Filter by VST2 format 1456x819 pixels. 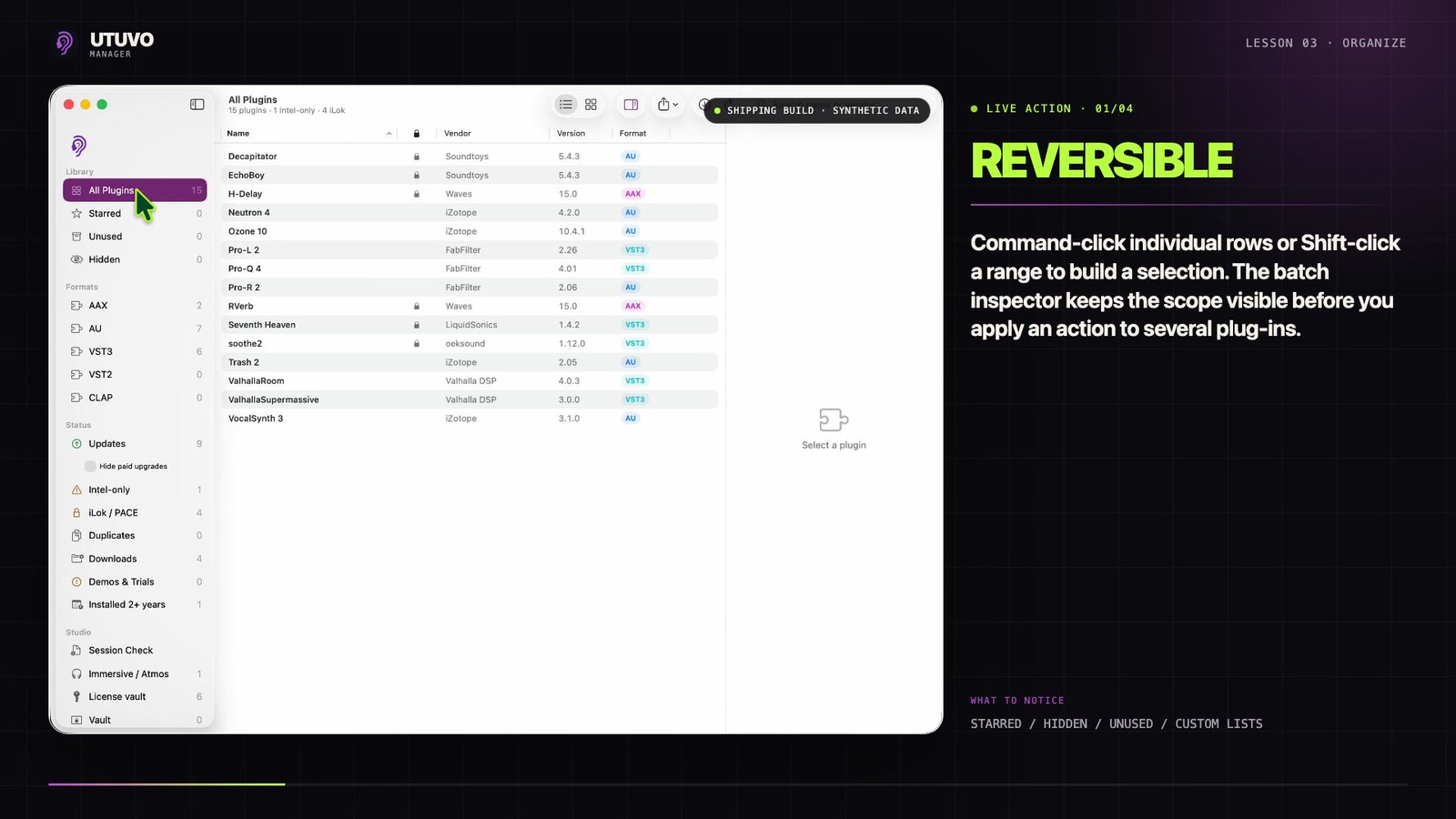[x=135, y=374]
